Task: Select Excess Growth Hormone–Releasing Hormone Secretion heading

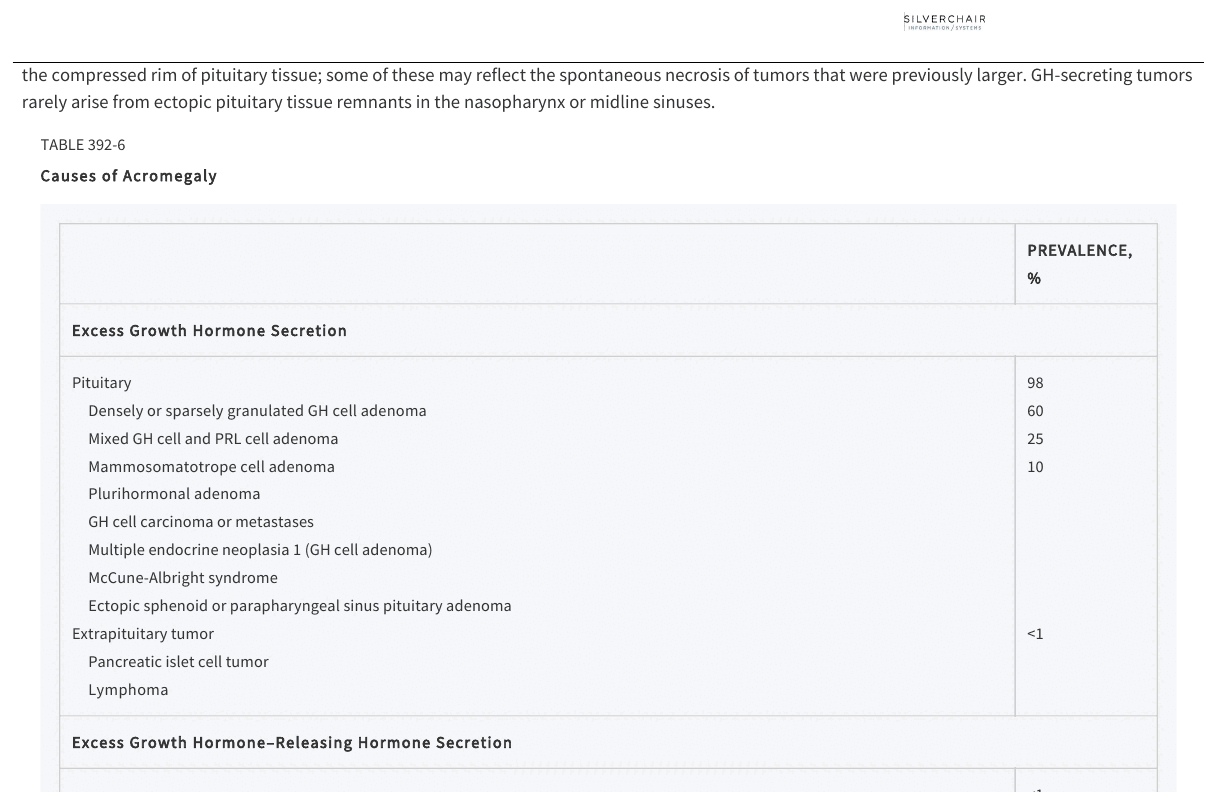Action: coord(292,743)
